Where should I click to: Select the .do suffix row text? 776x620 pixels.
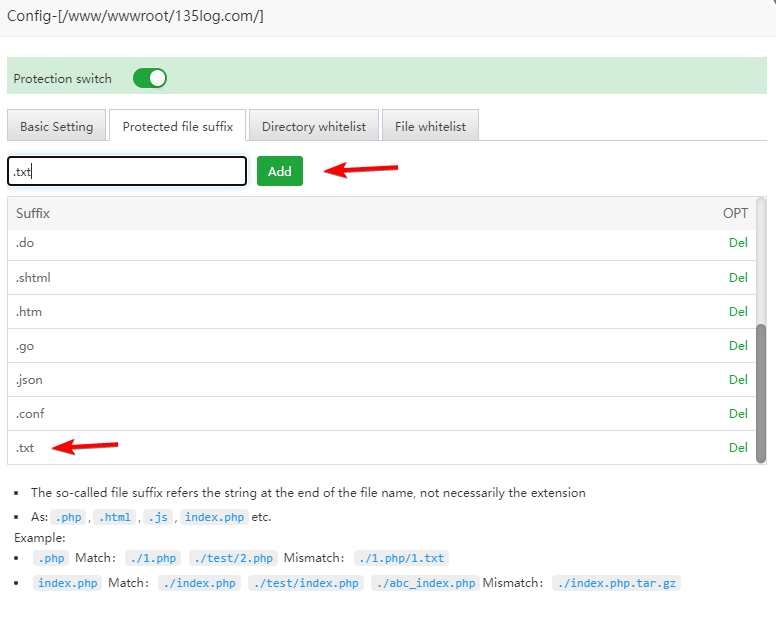pos(25,243)
